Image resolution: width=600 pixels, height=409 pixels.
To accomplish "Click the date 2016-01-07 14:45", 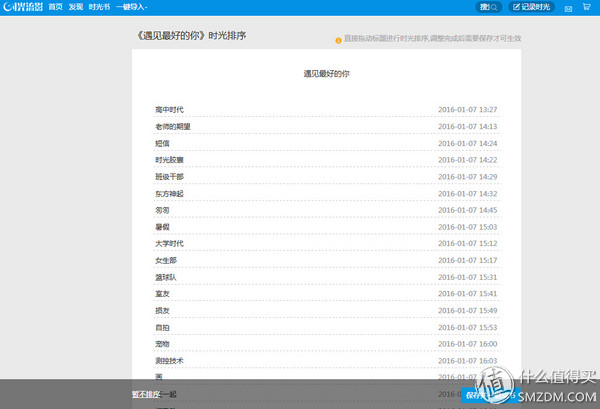I will 468,210.
